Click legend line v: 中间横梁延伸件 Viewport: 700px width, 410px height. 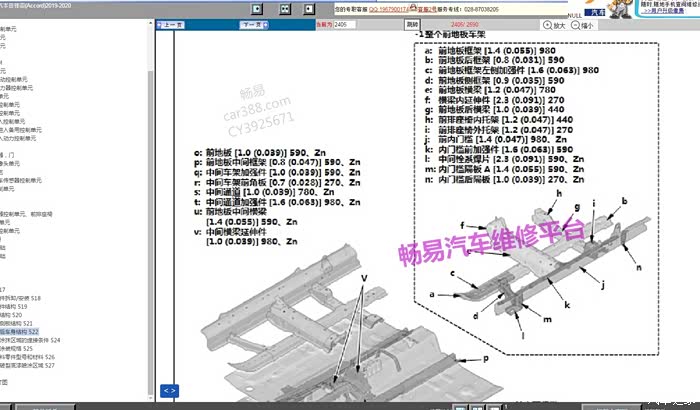[x=246, y=237]
